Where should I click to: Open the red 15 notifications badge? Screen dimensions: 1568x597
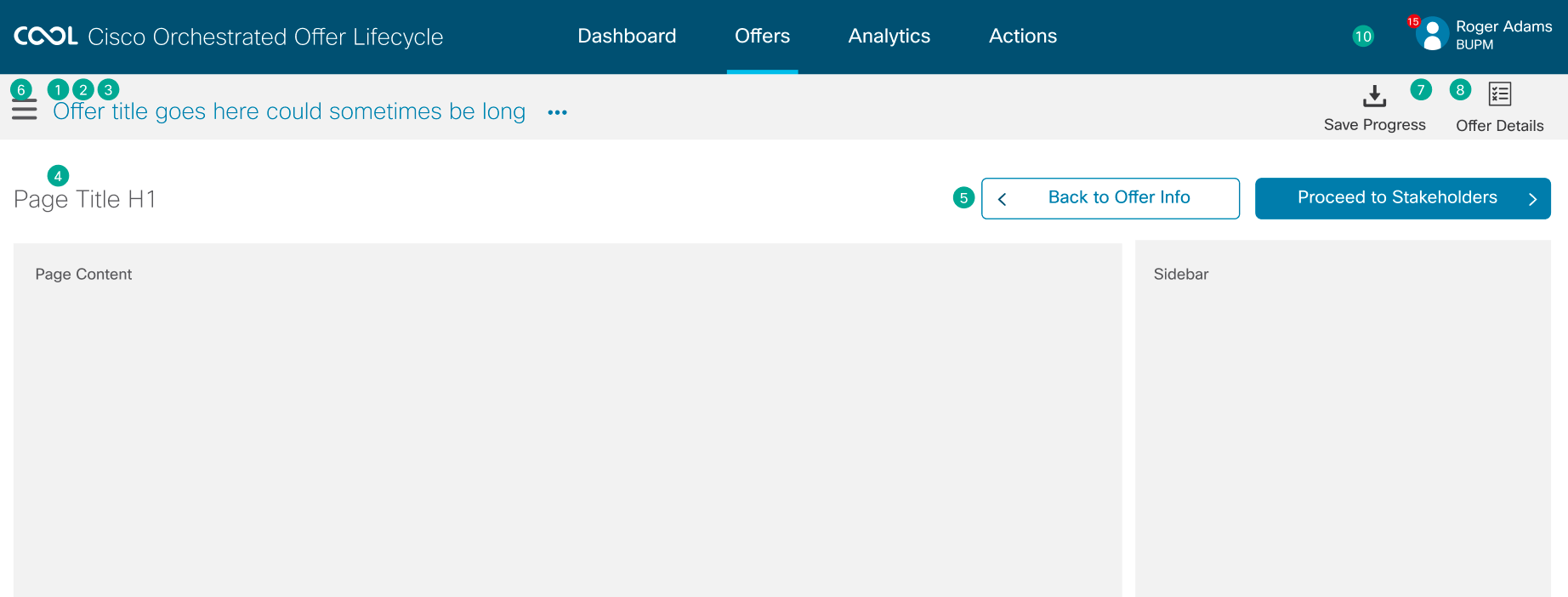[x=1413, y=21]
